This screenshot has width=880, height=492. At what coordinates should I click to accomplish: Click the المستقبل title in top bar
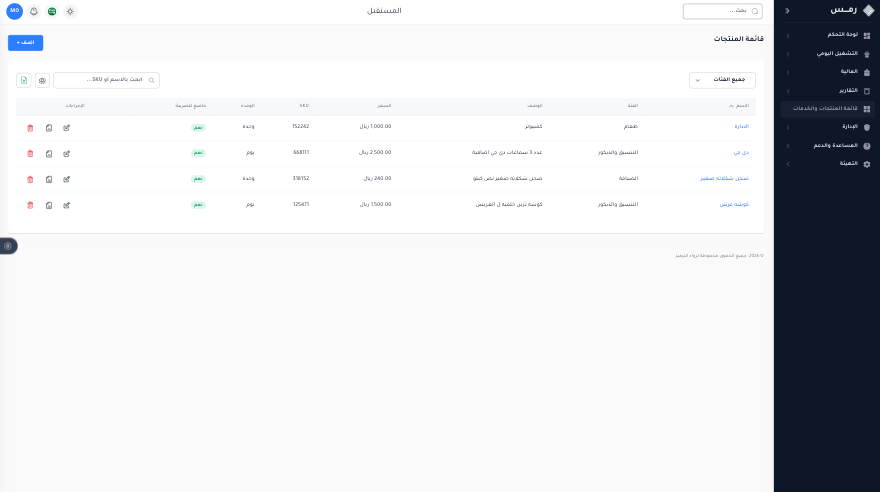pyautogui.click(x=384, y=11)
